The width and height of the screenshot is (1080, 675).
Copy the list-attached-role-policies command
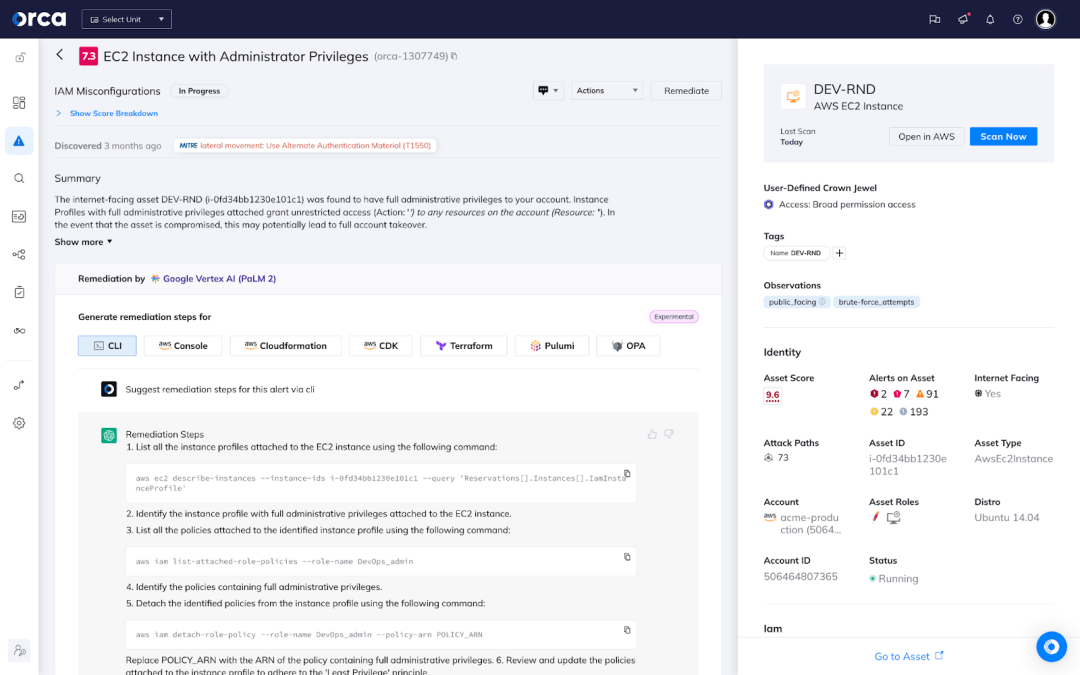pyautogui.click(x=627, y=557)
